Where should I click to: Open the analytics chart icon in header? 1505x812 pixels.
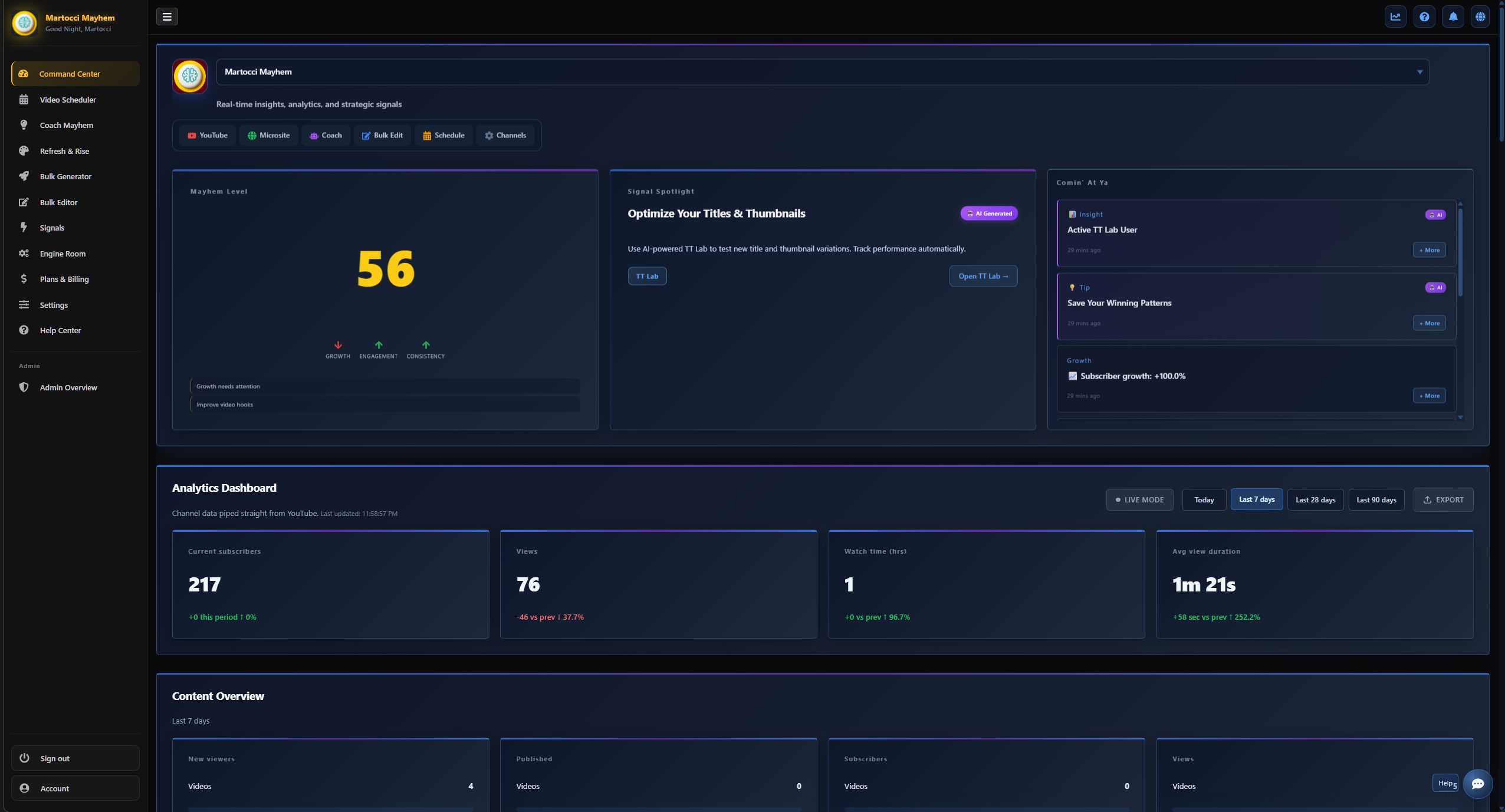click(1395, 17)
